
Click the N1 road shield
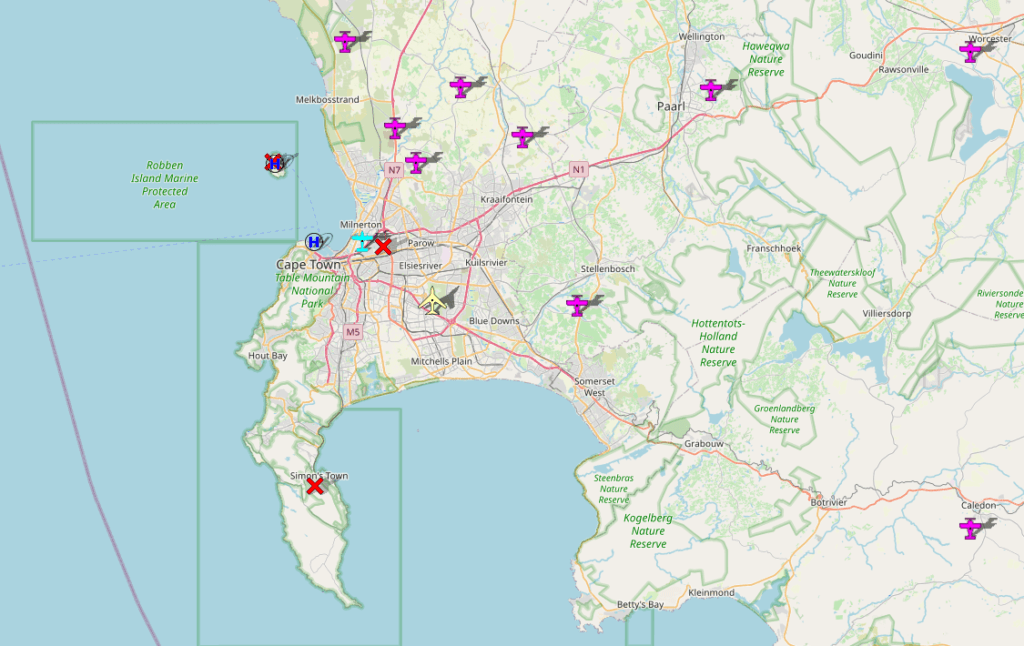point(578,170)
